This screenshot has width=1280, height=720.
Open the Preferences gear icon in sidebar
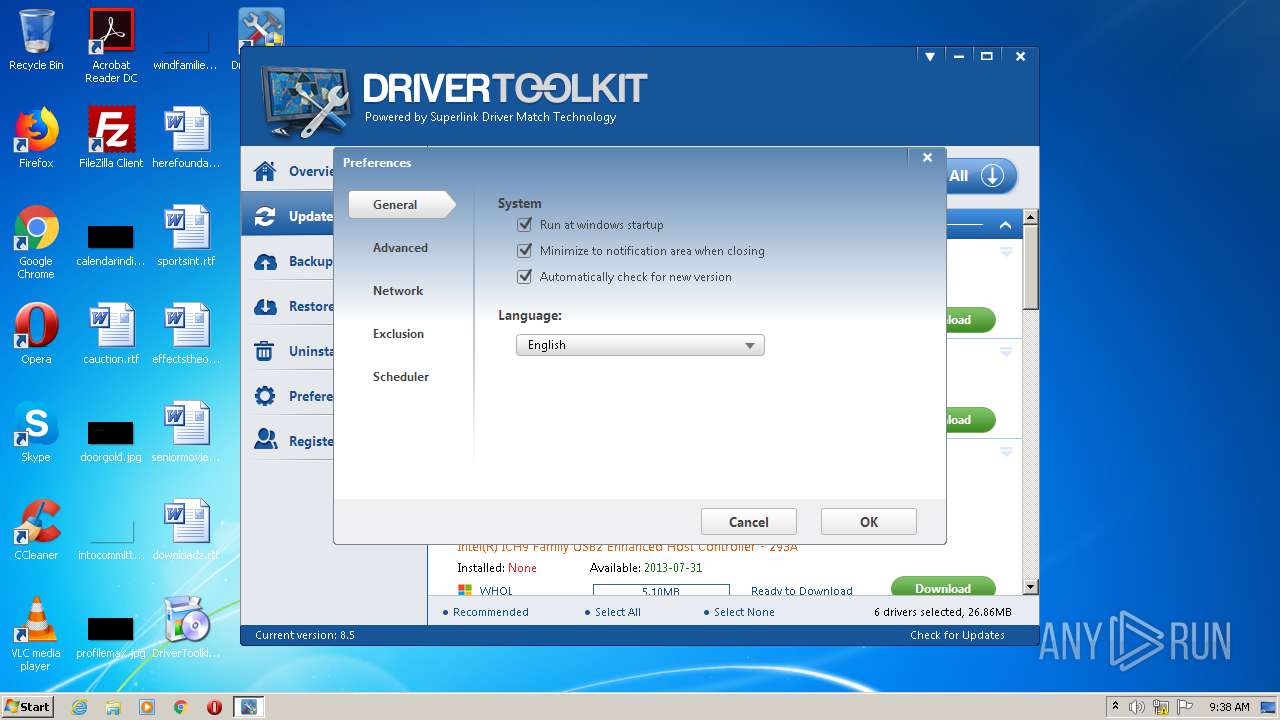pyautogui.click(x=265, y=396)
